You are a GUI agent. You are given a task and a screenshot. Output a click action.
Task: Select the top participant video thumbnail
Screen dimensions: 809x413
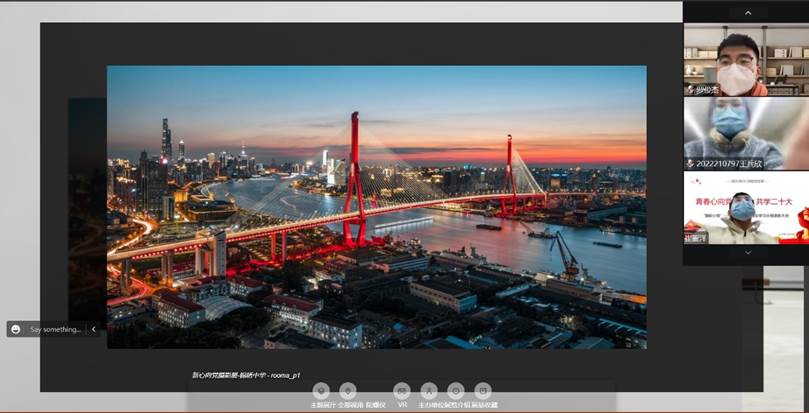click(x=746, y=59)
